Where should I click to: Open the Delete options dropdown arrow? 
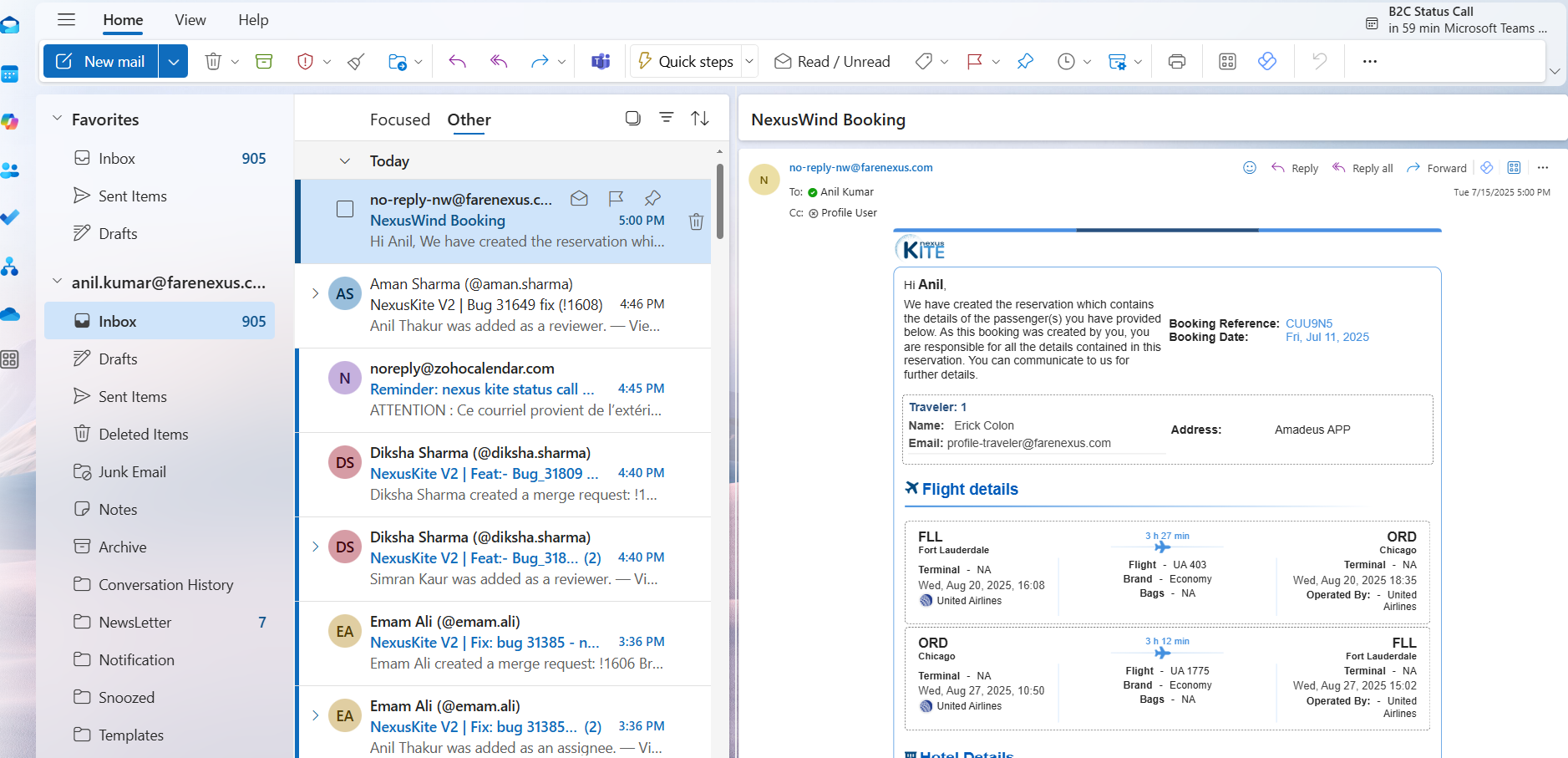tap(235, 62)
